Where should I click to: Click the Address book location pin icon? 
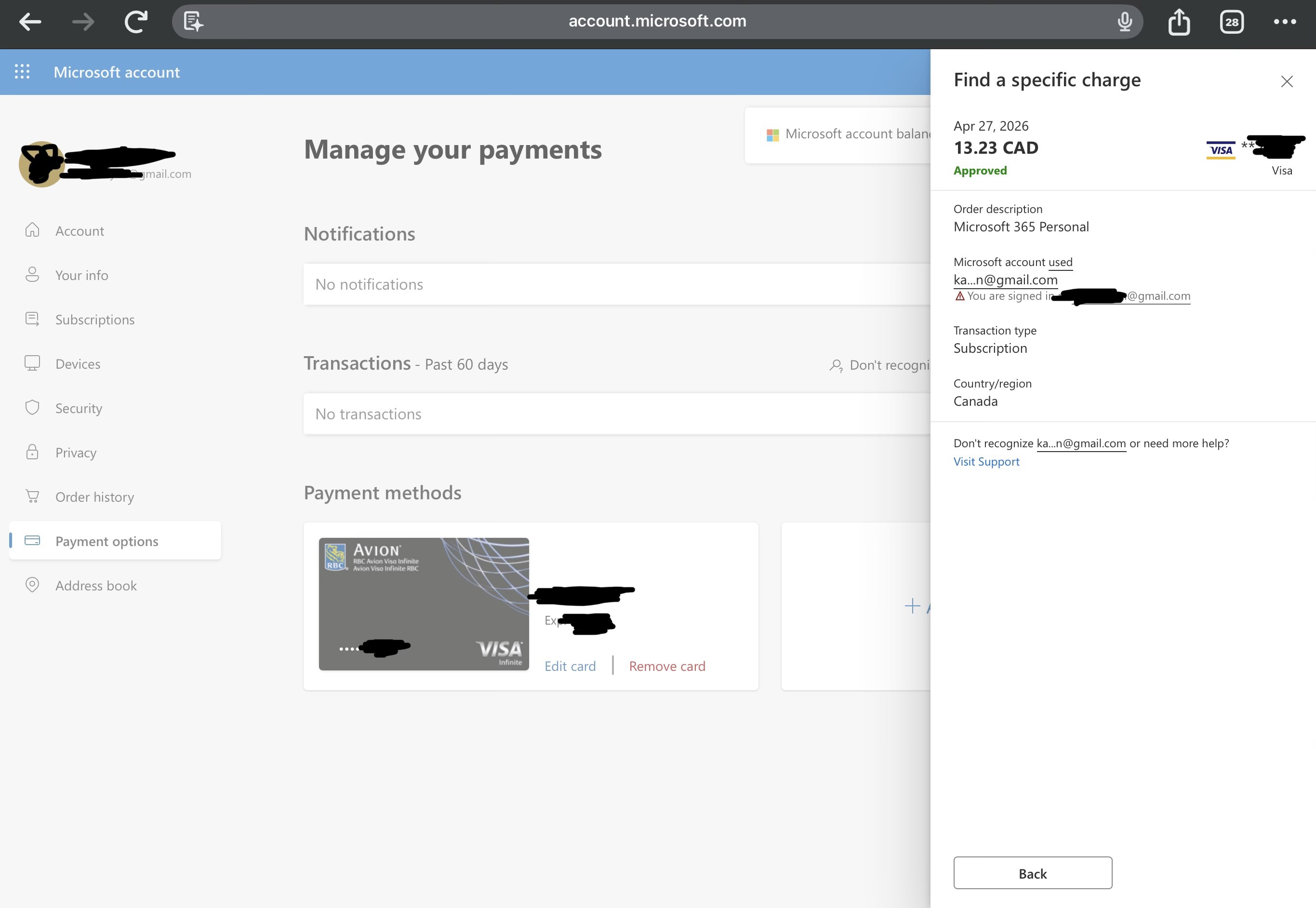point(32,585)
